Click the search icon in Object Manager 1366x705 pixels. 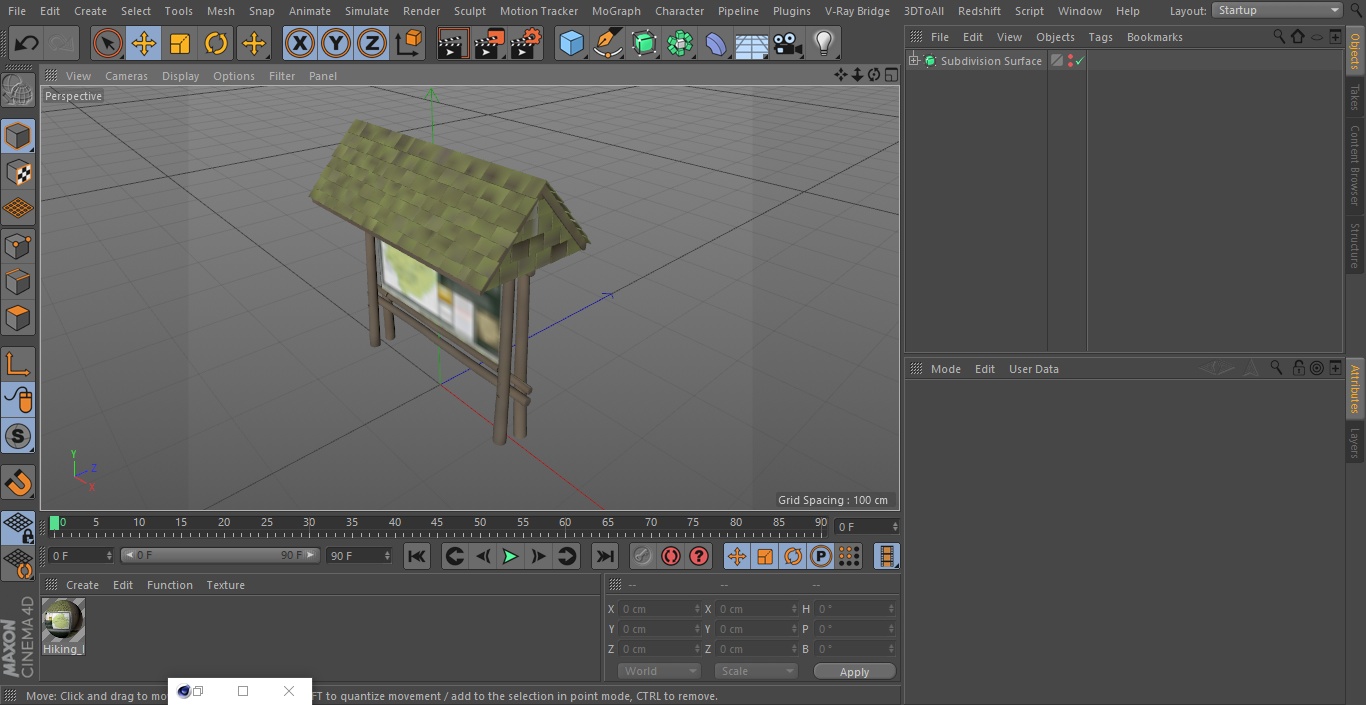click(x=1279, y=36)
